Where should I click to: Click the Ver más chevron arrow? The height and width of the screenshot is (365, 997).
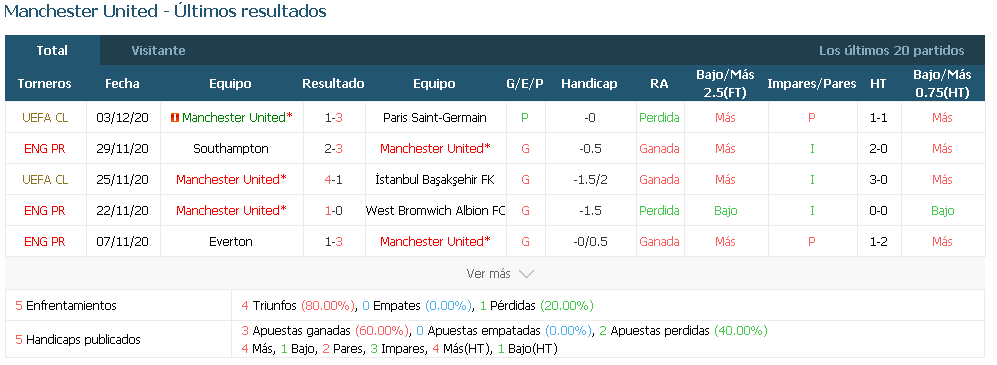pyautogui.click(x=526, y=274)
